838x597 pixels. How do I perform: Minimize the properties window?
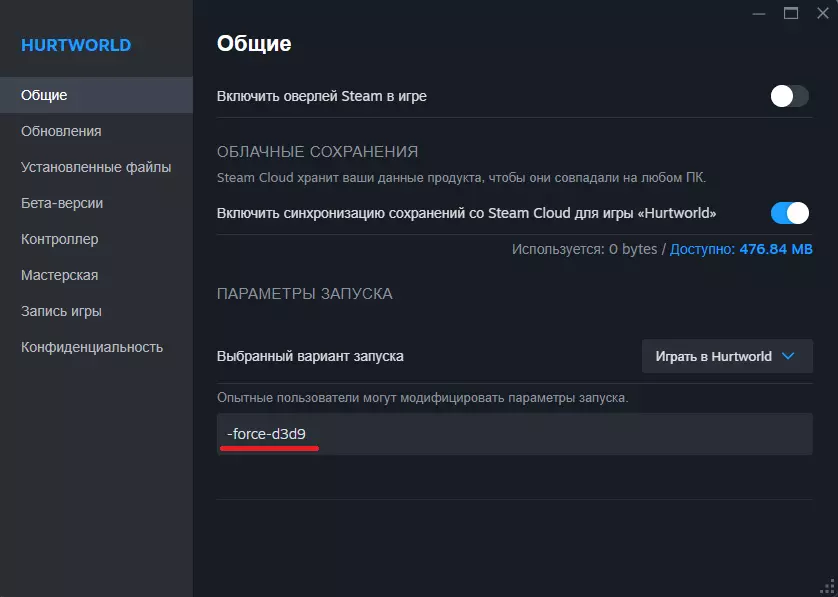759,13
